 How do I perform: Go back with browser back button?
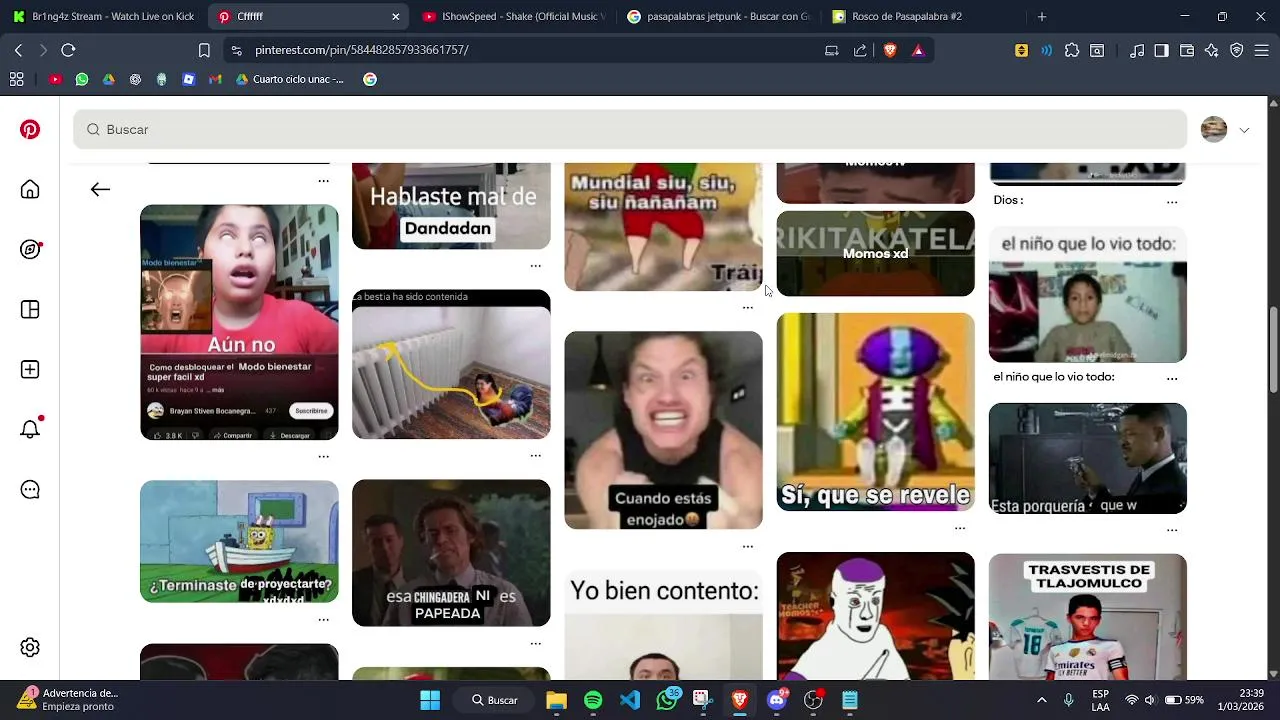[18, 50]
